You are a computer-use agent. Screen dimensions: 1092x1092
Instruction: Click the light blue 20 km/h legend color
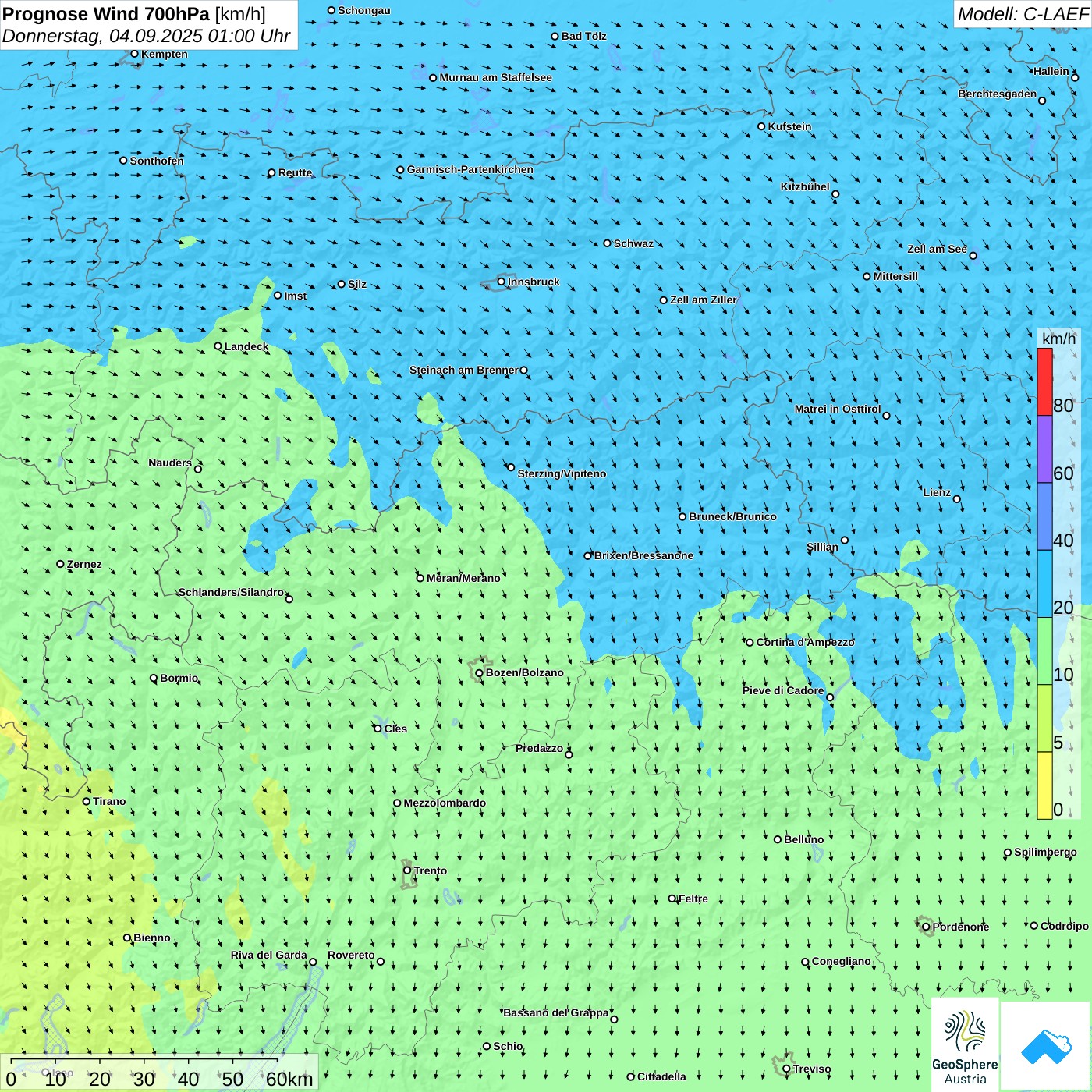click(x=1044, y=584)
